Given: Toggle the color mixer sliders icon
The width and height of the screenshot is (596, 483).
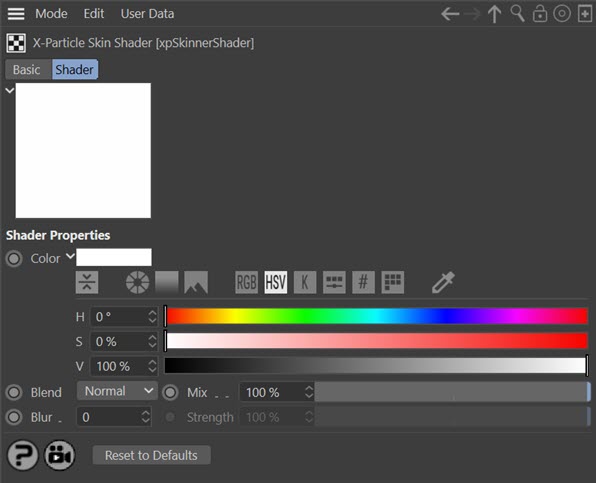Looking at the screenshot, I should tap(334, 282).
